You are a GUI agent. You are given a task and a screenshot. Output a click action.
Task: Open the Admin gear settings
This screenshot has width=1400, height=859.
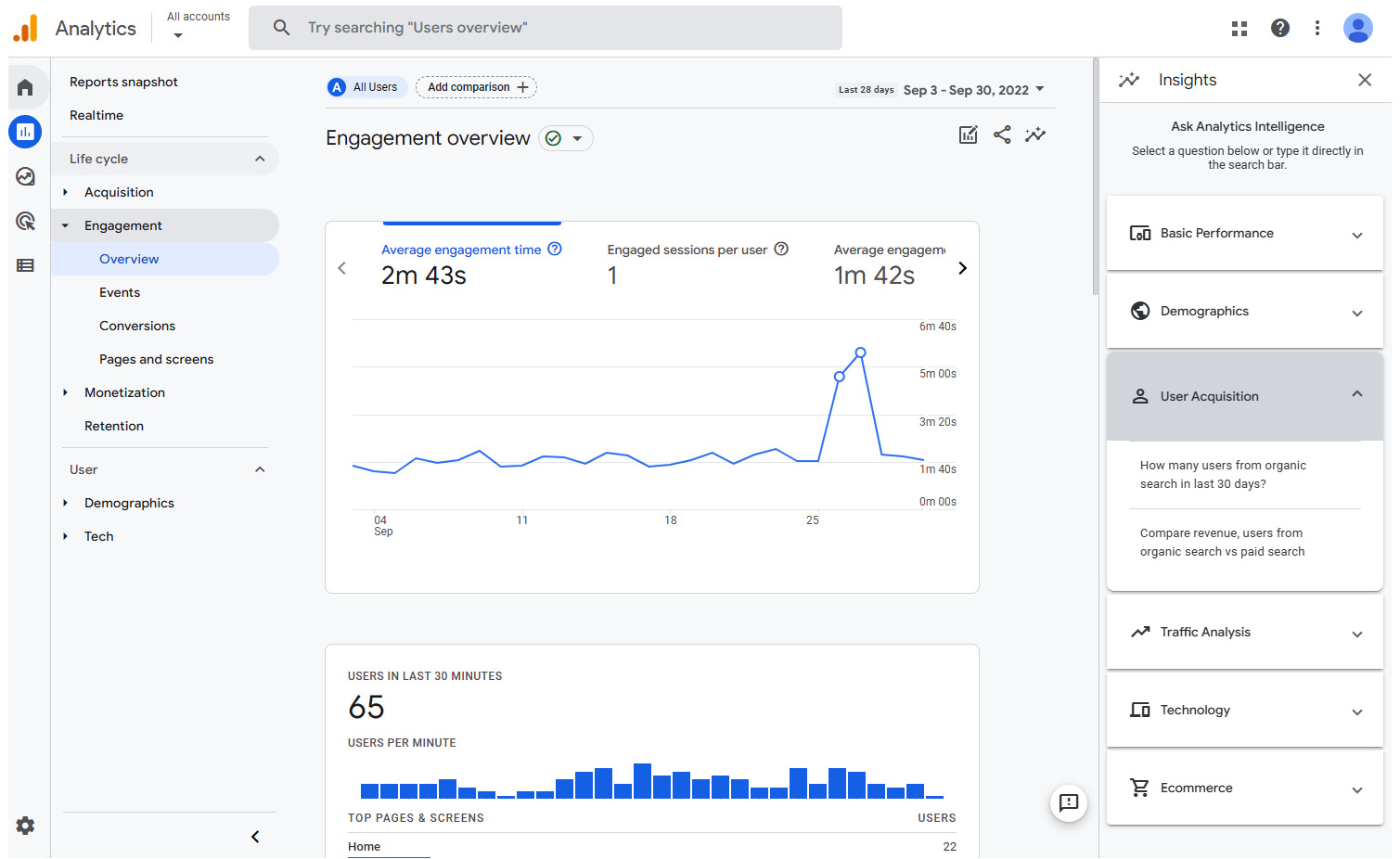coord(25,826)
